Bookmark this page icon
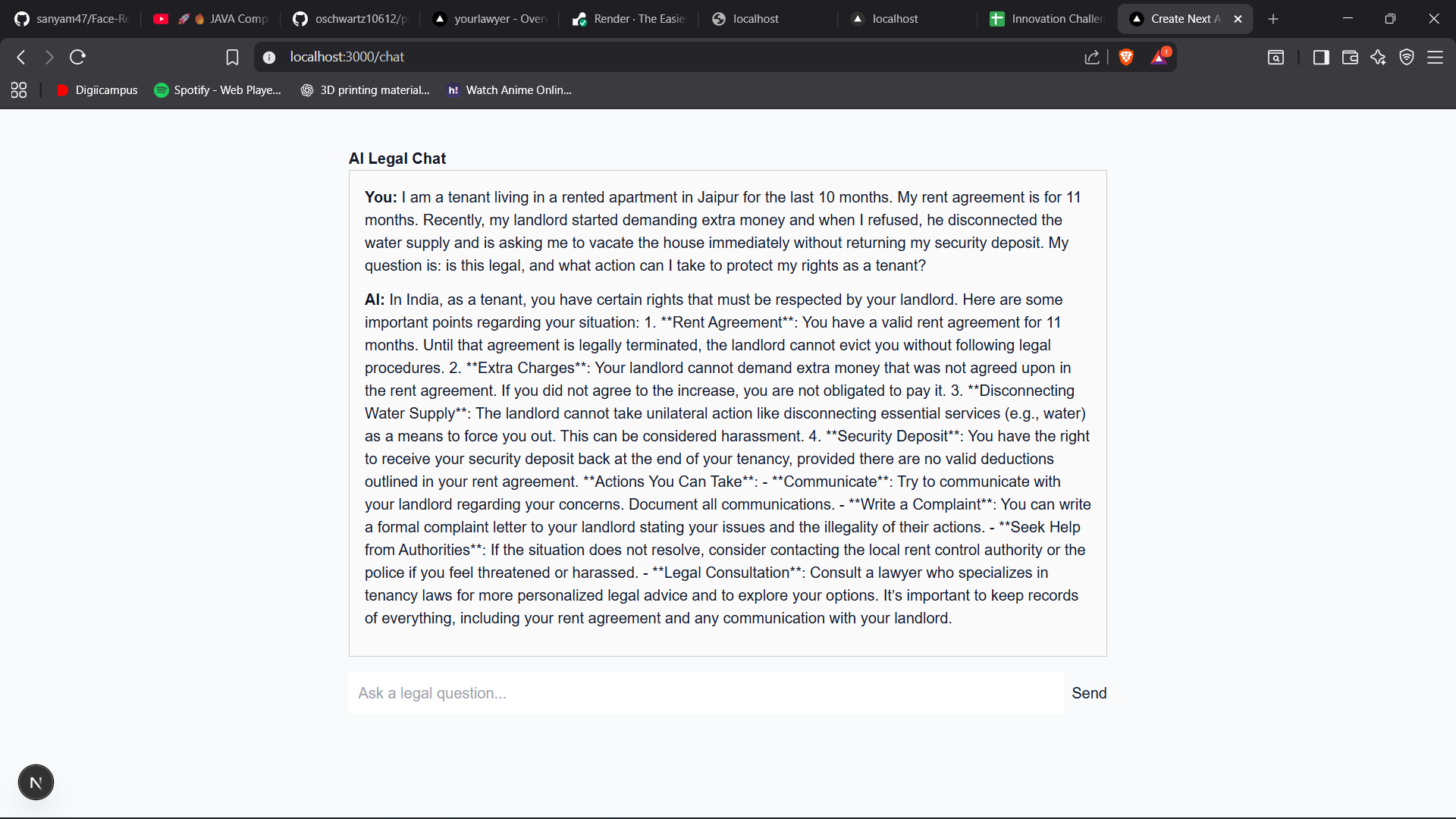Viewport: 1456px width, 819px height. [x=232, y=57]
